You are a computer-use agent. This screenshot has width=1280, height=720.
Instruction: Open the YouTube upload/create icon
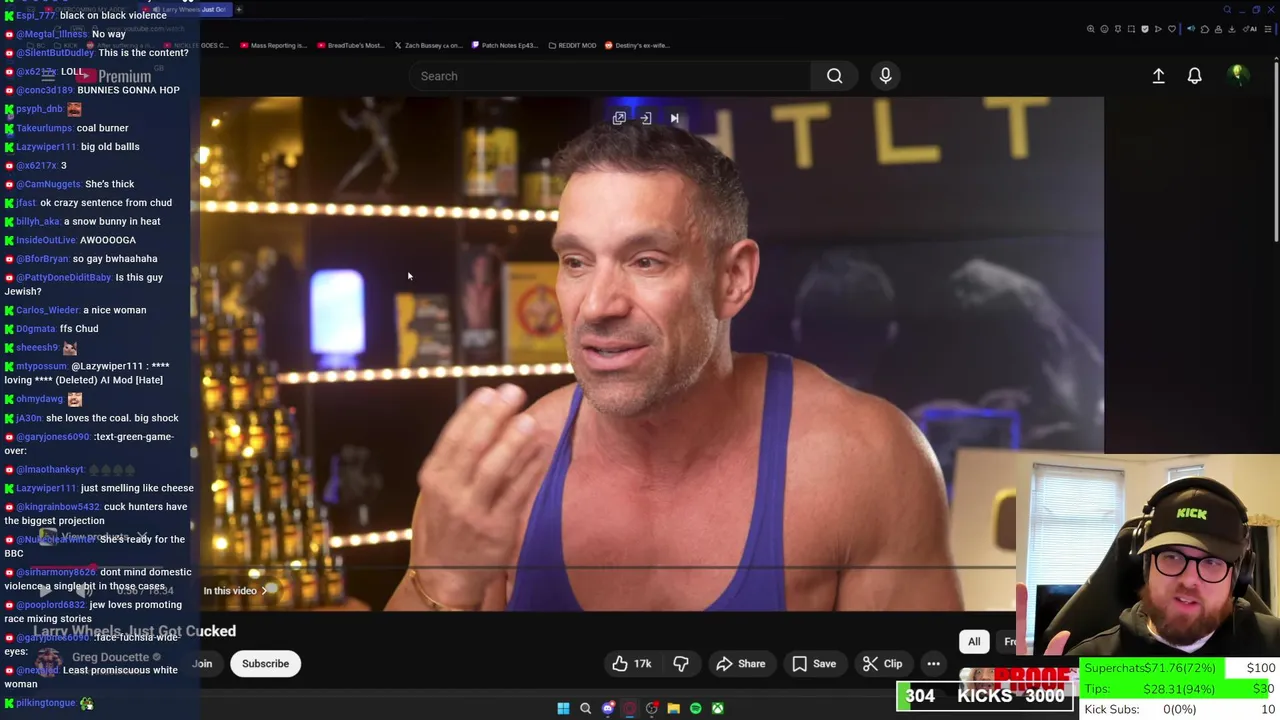point(1158,76)
